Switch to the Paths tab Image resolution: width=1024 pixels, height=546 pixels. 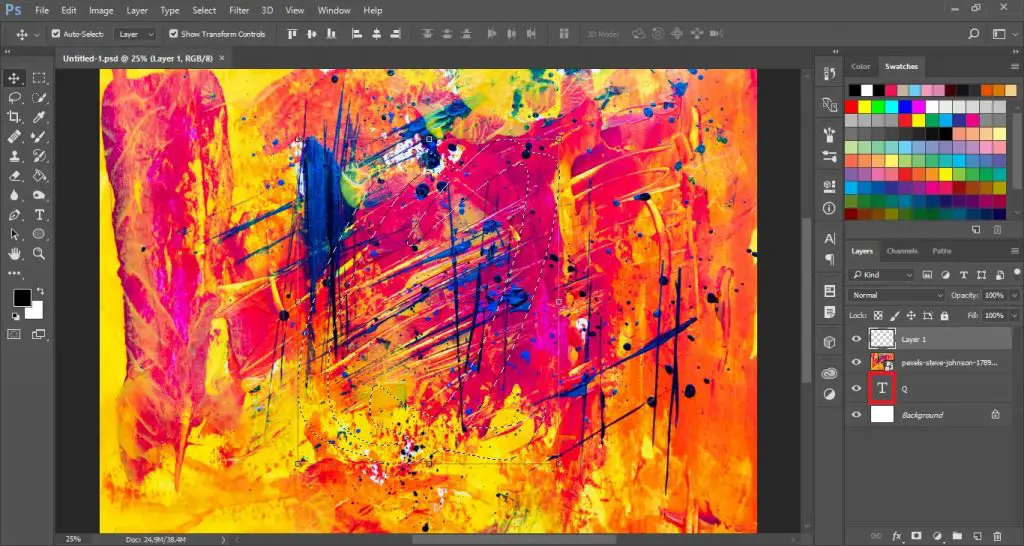pos(942,251)
